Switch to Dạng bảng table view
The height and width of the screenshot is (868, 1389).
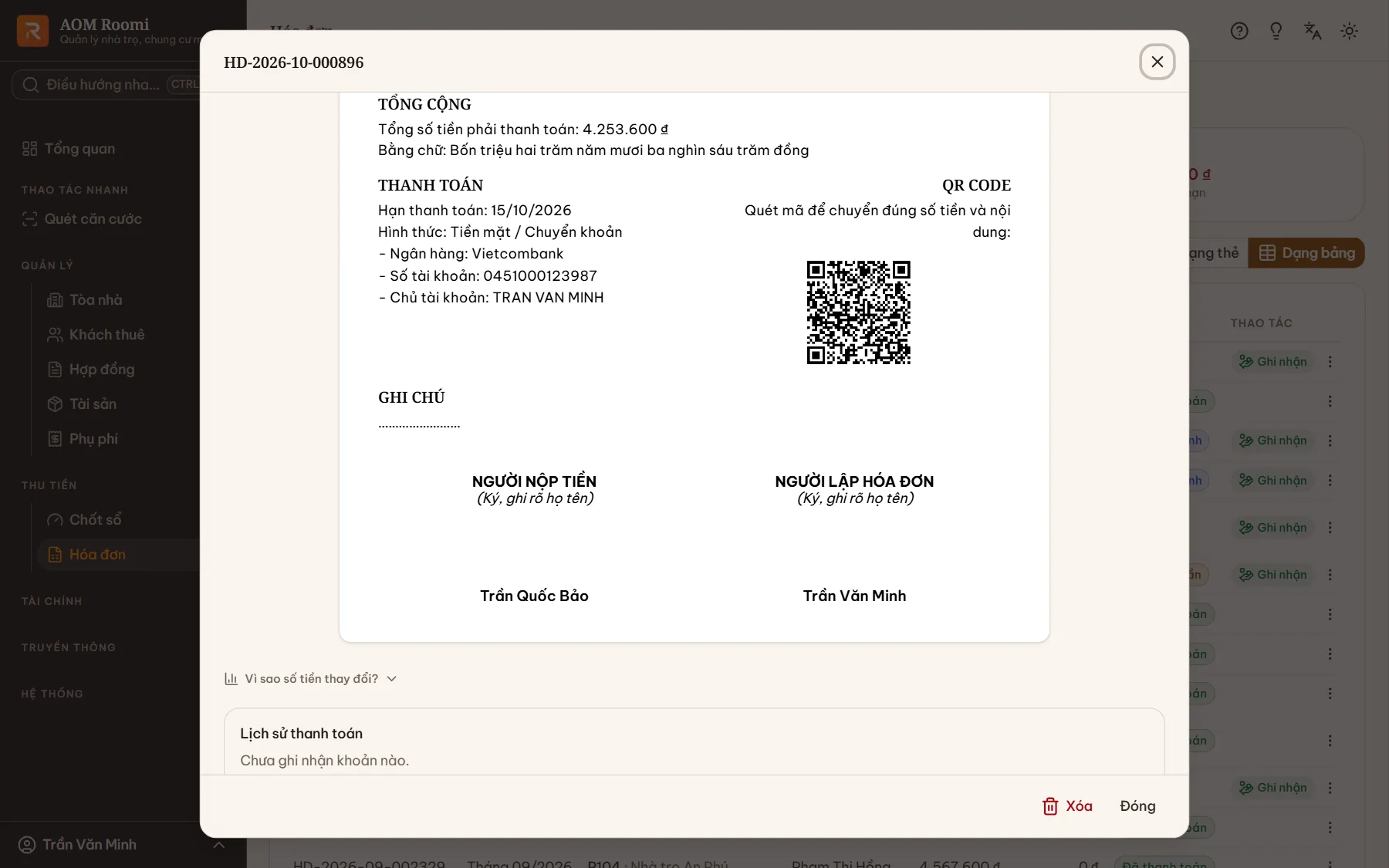coord(1306,252)
